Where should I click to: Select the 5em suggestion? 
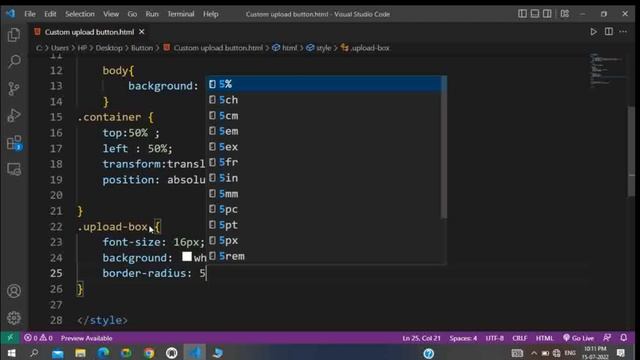click(325, 131)
